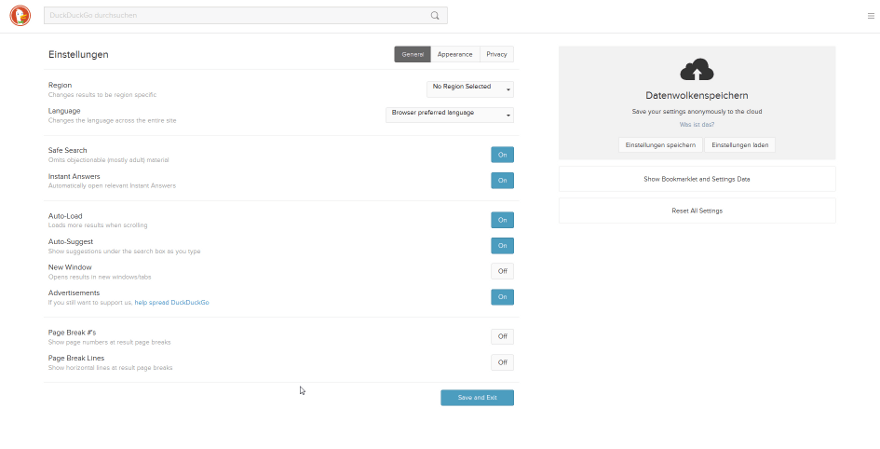
Task: Switch to the Appearance tab
Action: [455, 54]
